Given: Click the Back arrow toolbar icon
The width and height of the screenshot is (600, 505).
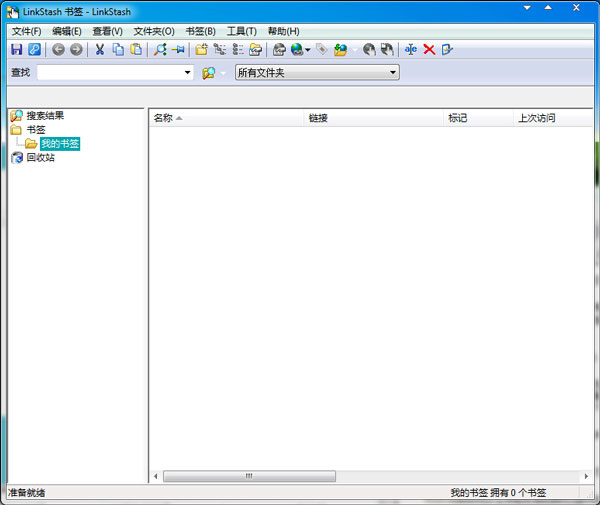Looking at the screenshot, I should tap(58, 49).
